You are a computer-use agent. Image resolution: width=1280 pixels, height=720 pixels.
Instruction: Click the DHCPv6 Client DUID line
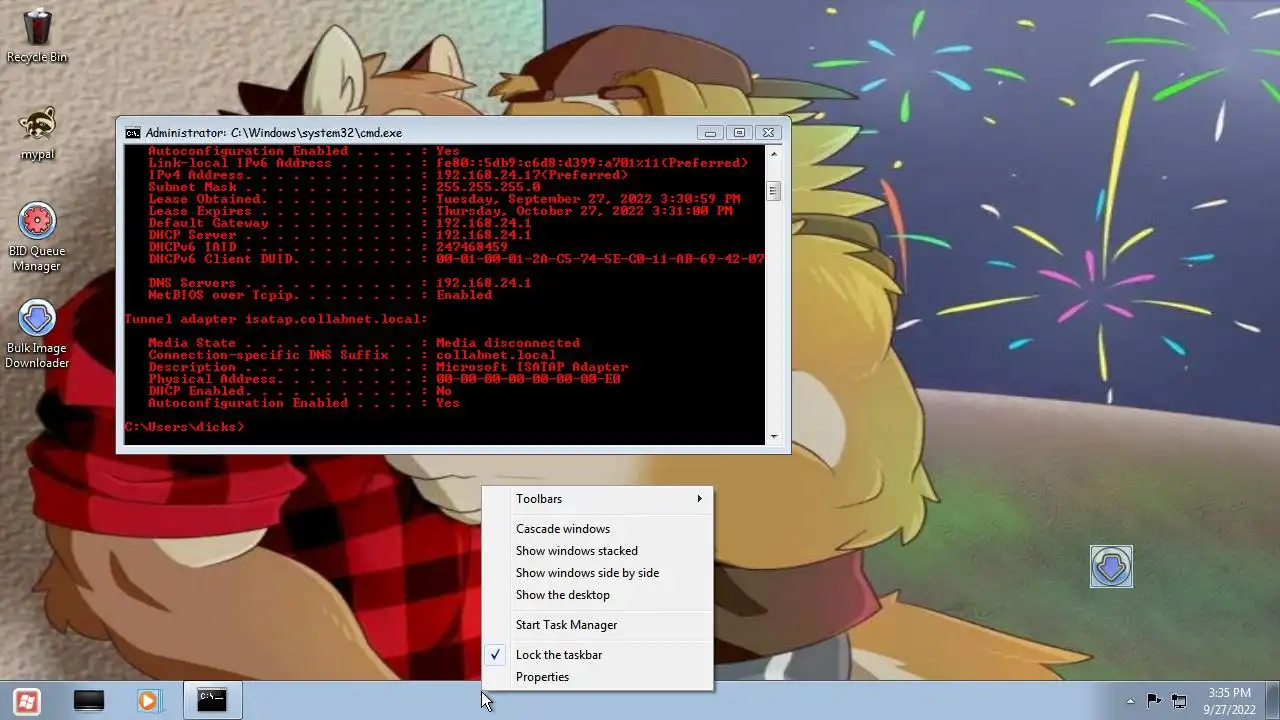456,259
